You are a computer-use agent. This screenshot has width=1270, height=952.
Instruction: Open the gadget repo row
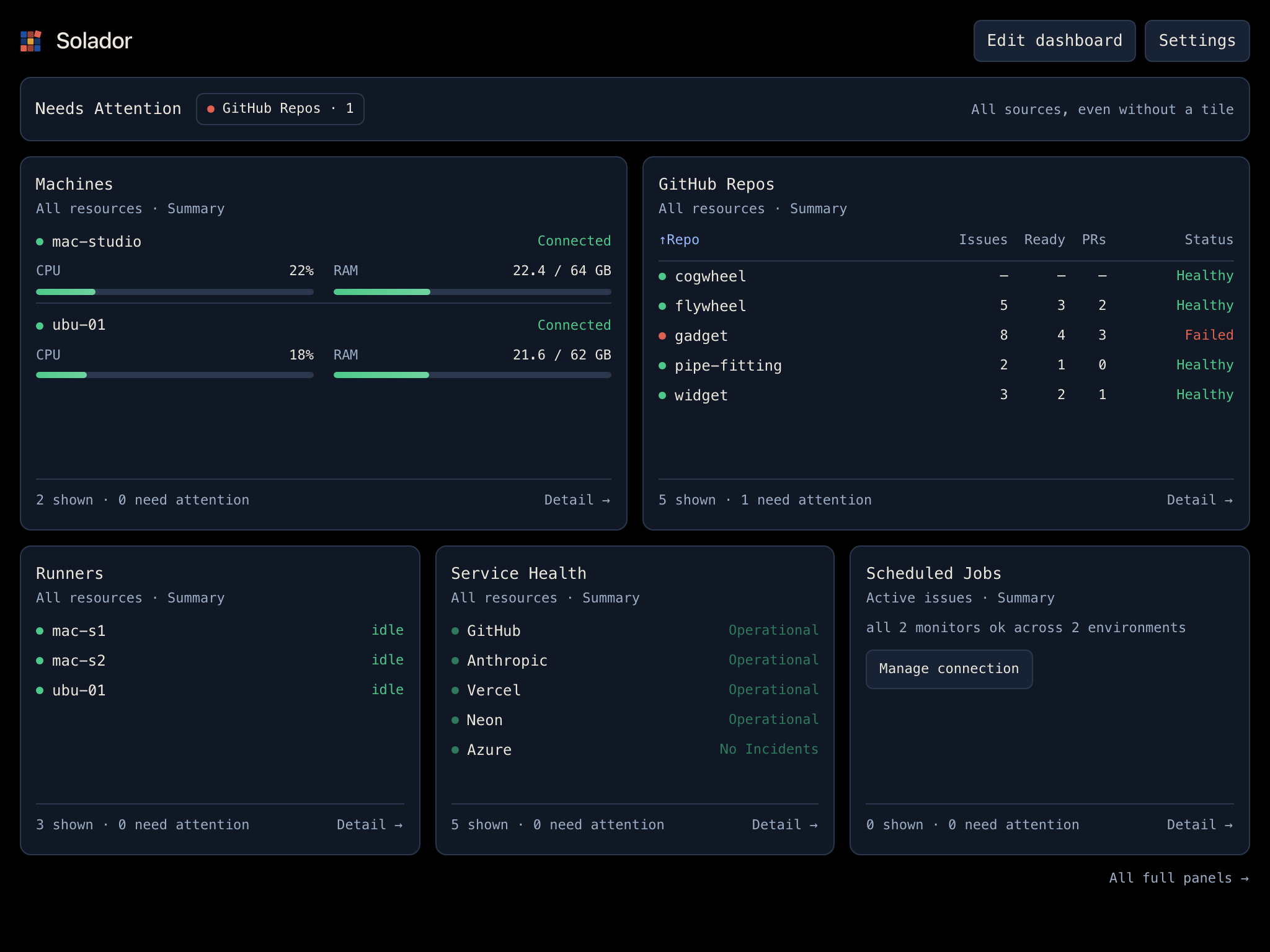pyautogui.click(x=946, y=336)
